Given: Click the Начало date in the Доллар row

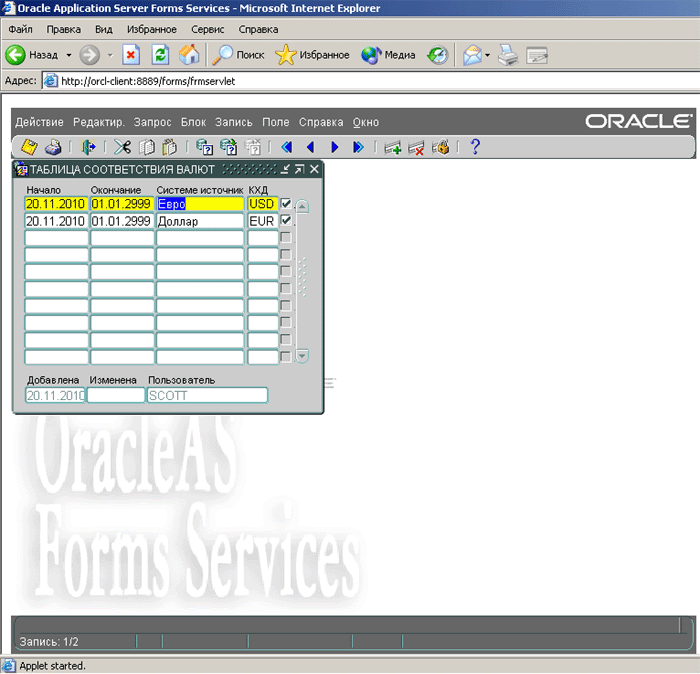Looking at the screenshot, I should [x=56, y=221].
